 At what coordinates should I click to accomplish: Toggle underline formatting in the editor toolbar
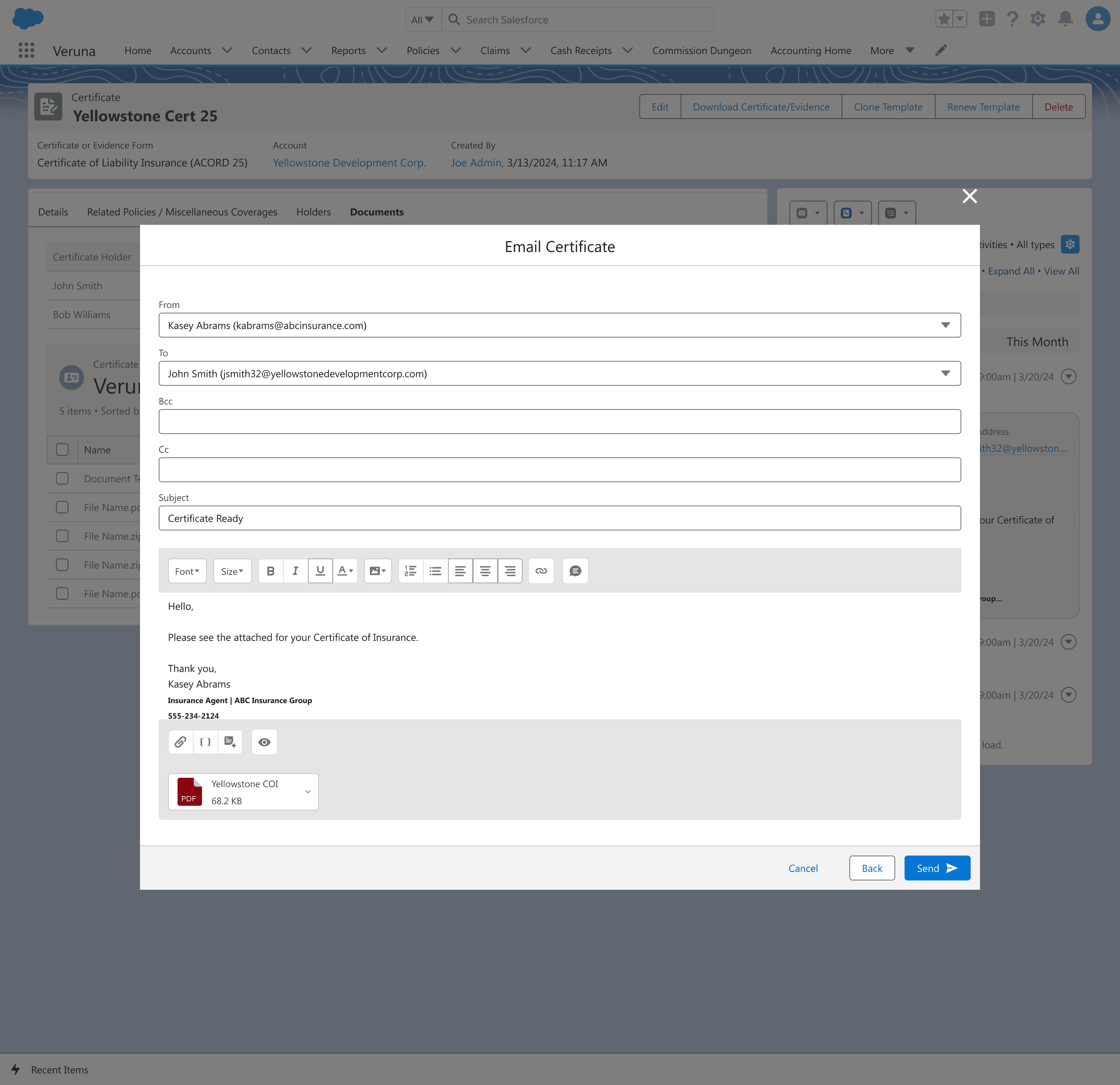pyautogui.click(x=320, y=571)
